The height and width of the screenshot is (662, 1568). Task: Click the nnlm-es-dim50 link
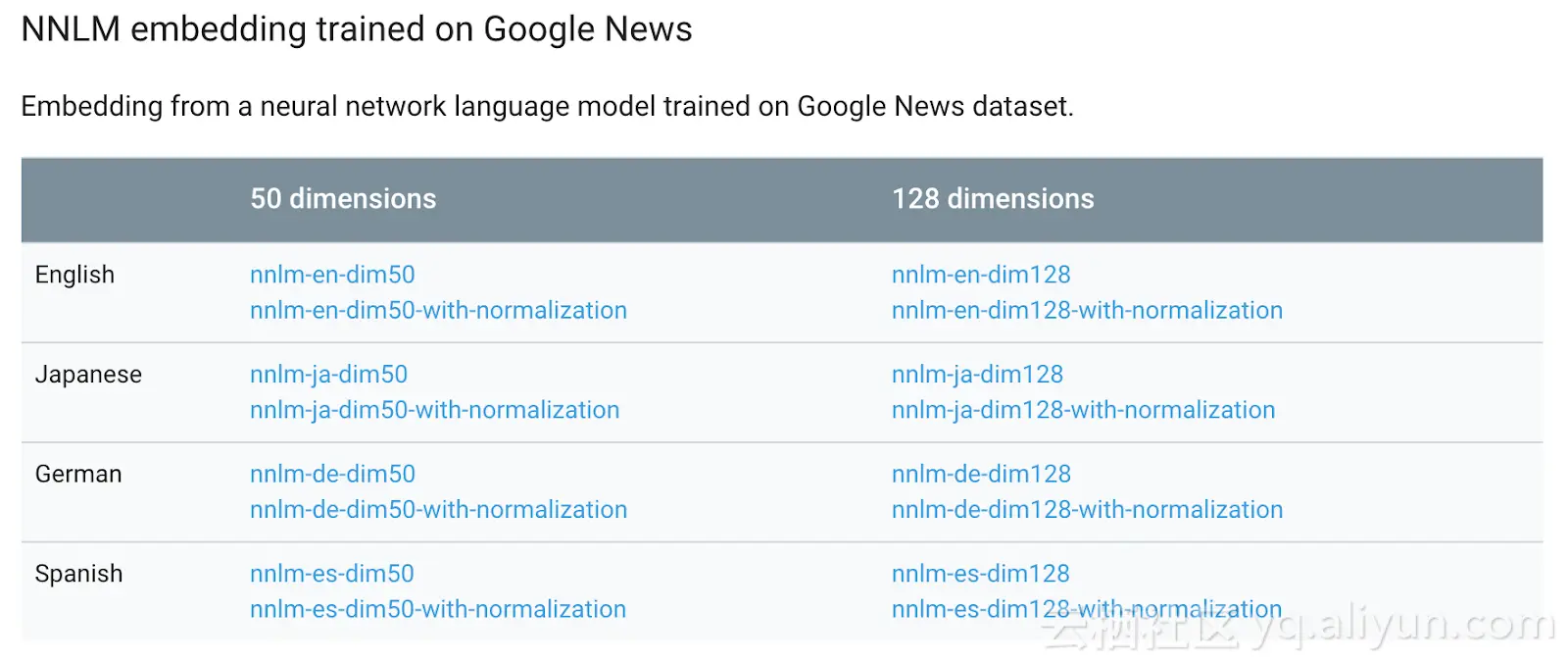click(x=331, y=574)
